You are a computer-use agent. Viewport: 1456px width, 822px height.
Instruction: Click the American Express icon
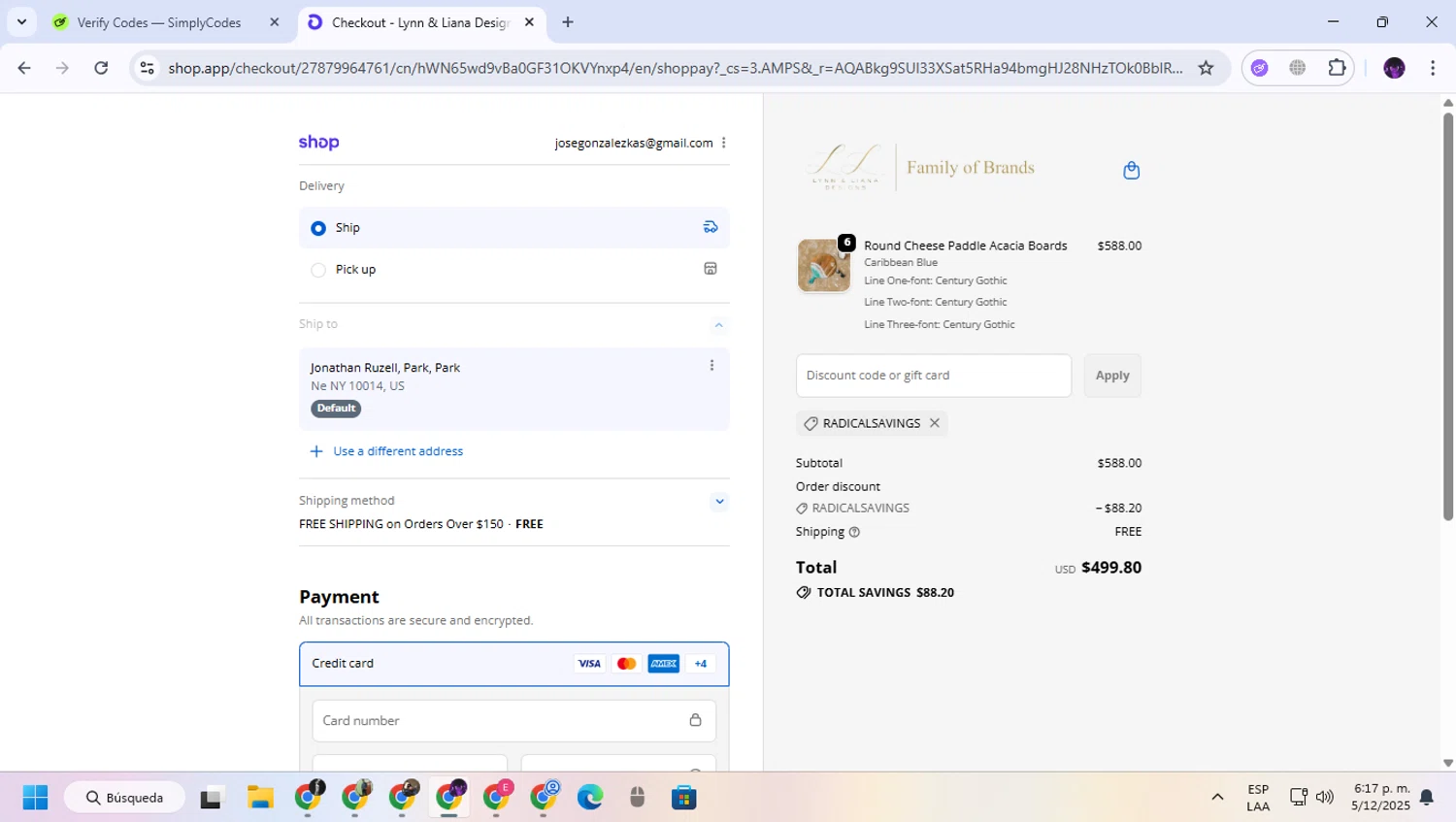(x=663, y=664)
